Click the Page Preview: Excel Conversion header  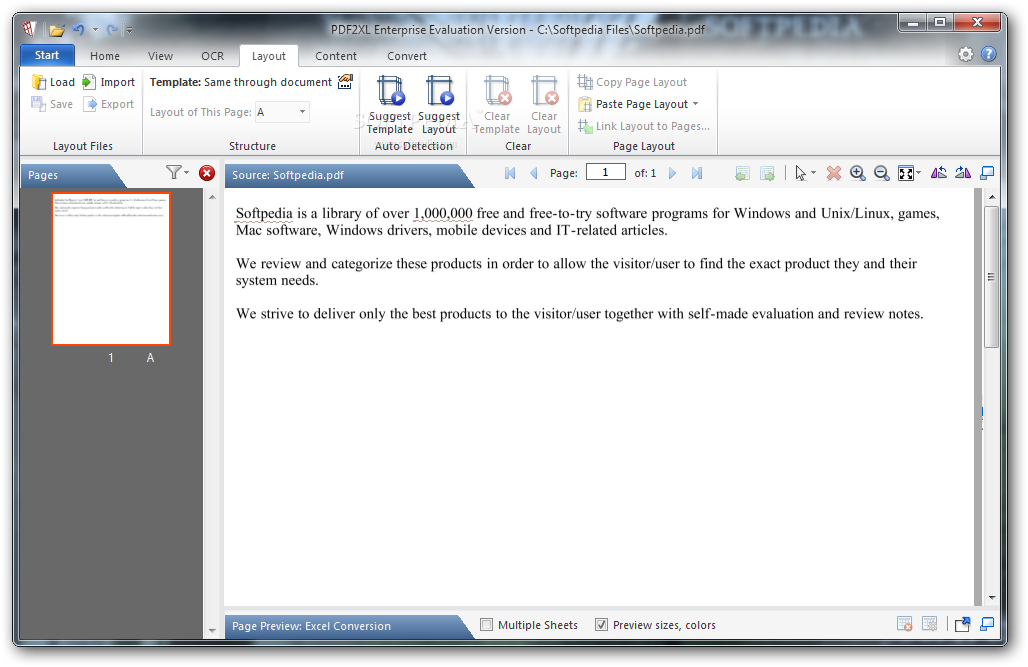pyautogui.click(x=311, y=626)
